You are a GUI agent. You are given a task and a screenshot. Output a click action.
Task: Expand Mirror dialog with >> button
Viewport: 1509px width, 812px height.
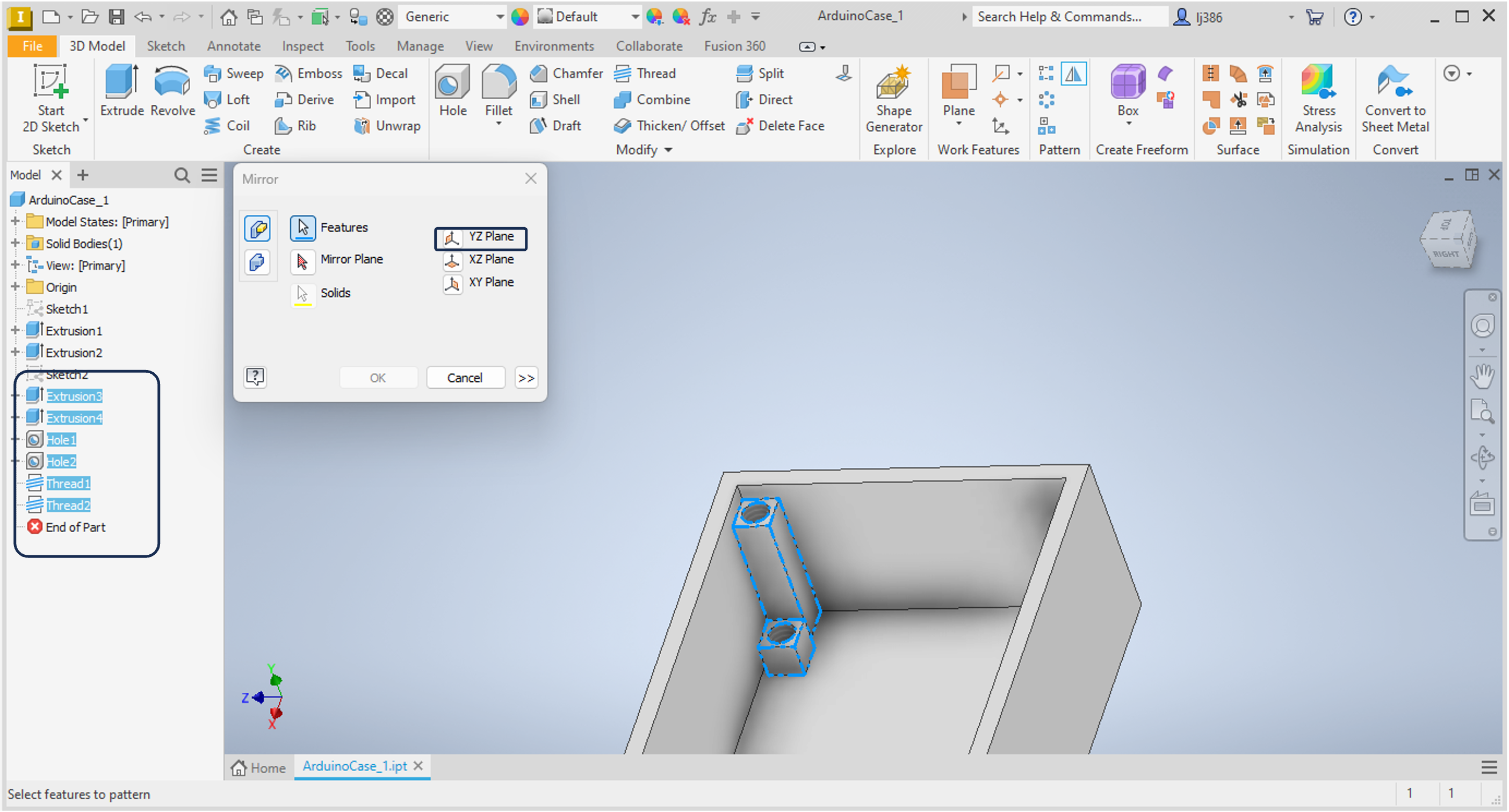[x=525, y=378]
